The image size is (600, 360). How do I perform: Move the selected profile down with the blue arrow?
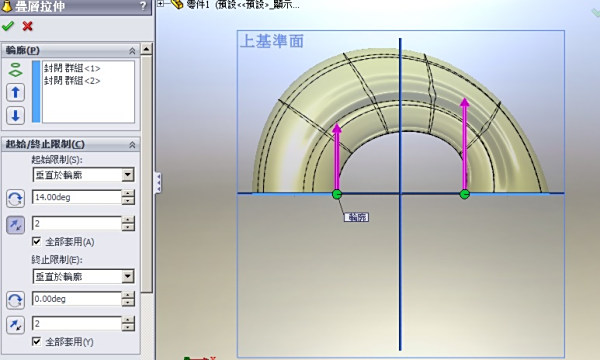point(15,116)
